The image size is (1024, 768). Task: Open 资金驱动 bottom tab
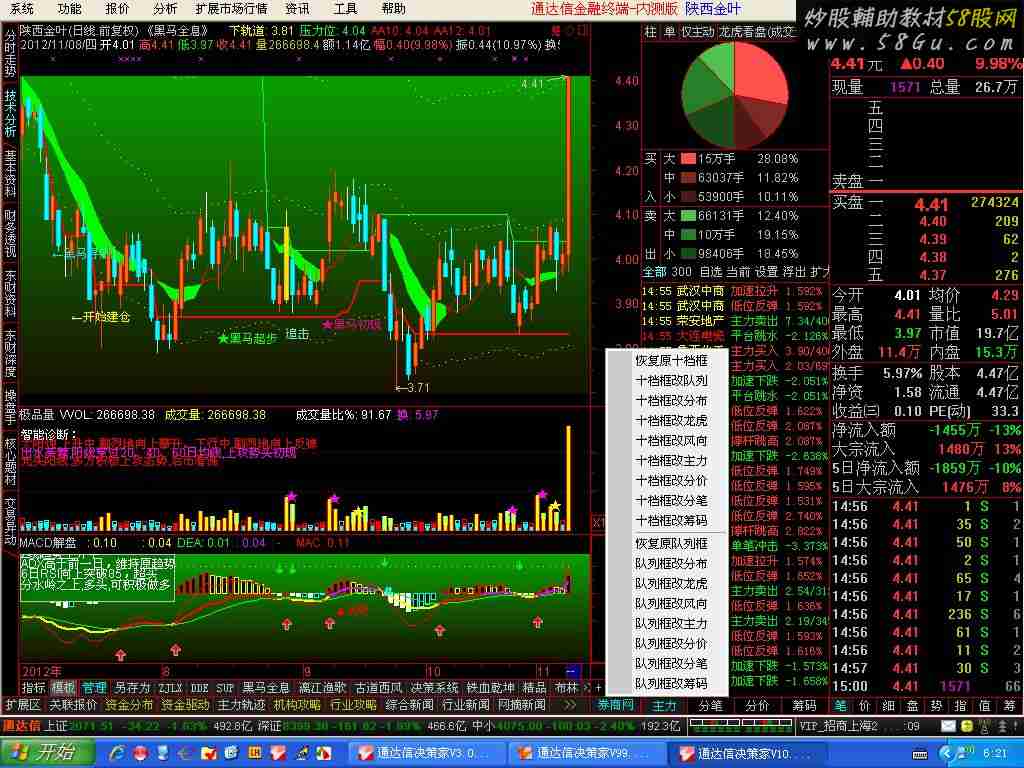pyautogui.click(x=185, y=705)
